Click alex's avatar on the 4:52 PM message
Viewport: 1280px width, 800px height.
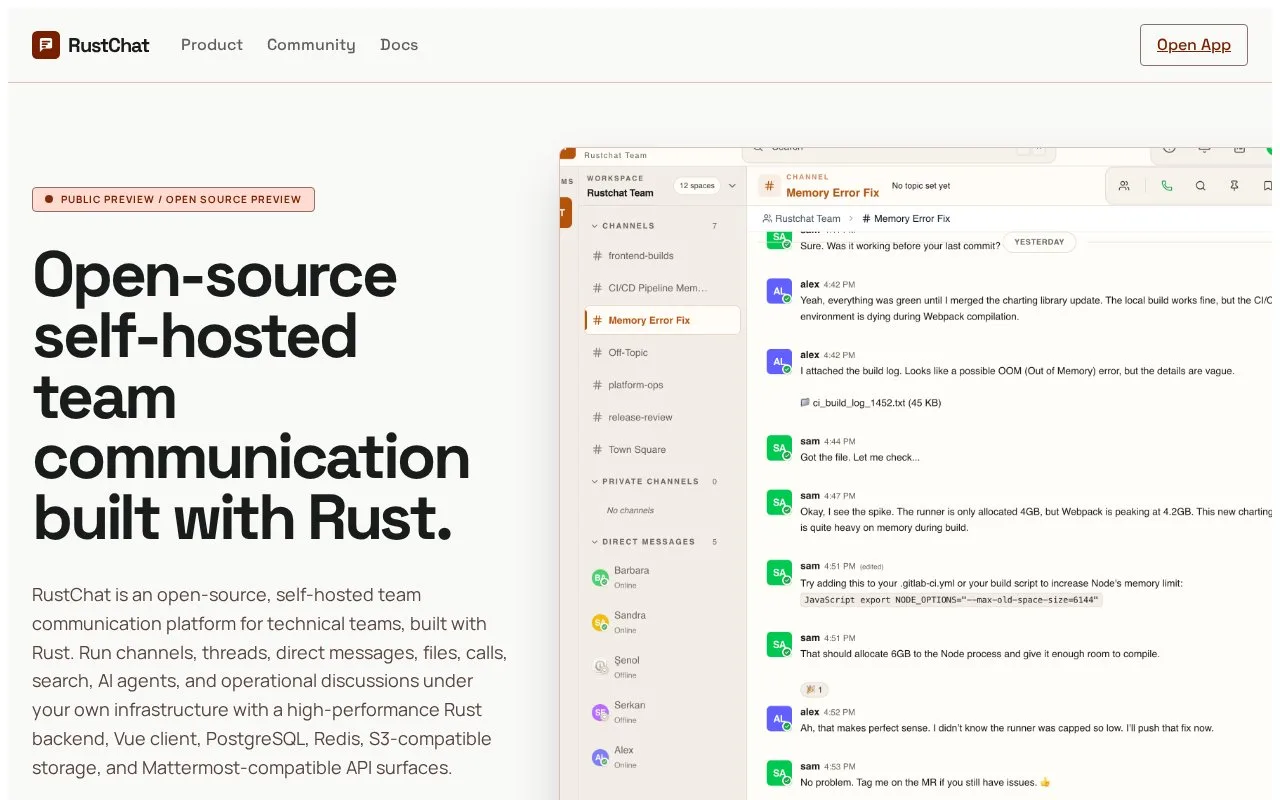tap(779, 719)
